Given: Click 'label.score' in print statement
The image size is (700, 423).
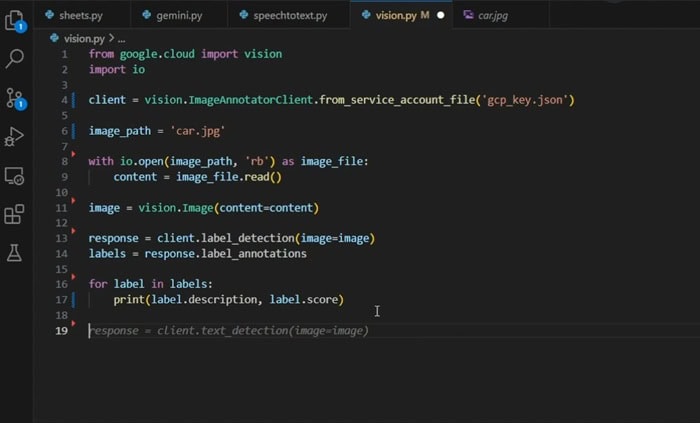Looking at the screenshot, I should tap(304, 299).
